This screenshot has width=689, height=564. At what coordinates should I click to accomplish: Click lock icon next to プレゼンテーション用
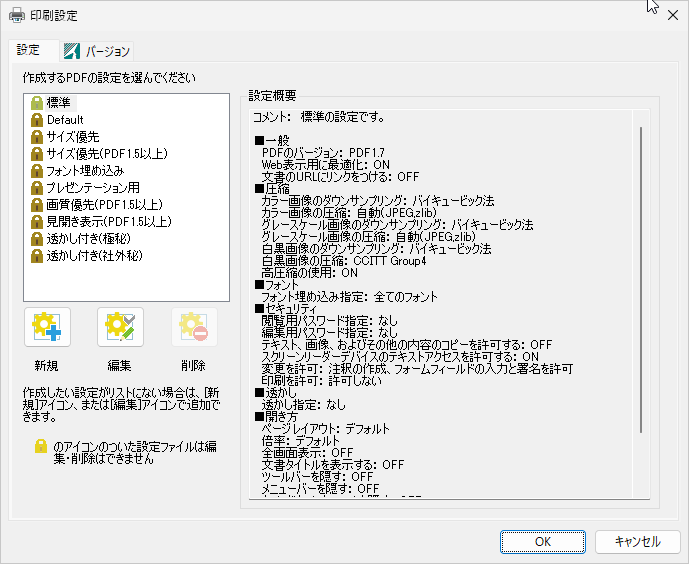pyautogui.click(x=37, y=188)
